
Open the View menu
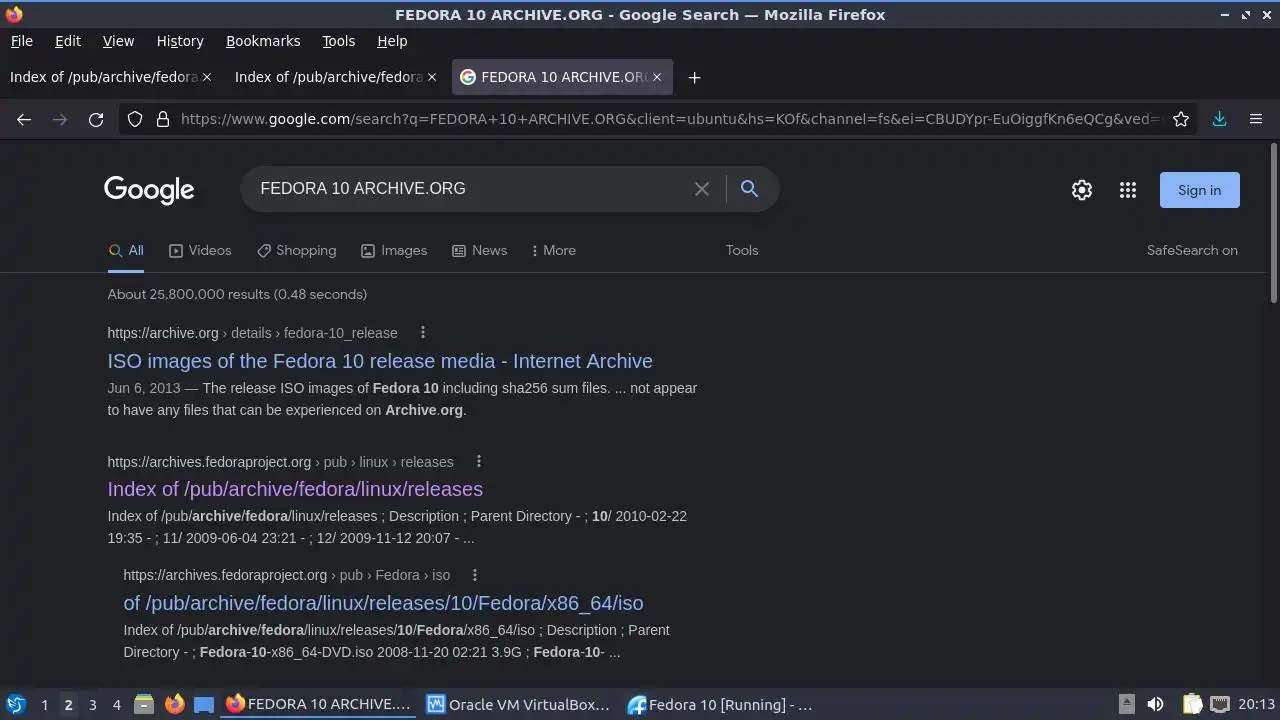coord(118,41)
